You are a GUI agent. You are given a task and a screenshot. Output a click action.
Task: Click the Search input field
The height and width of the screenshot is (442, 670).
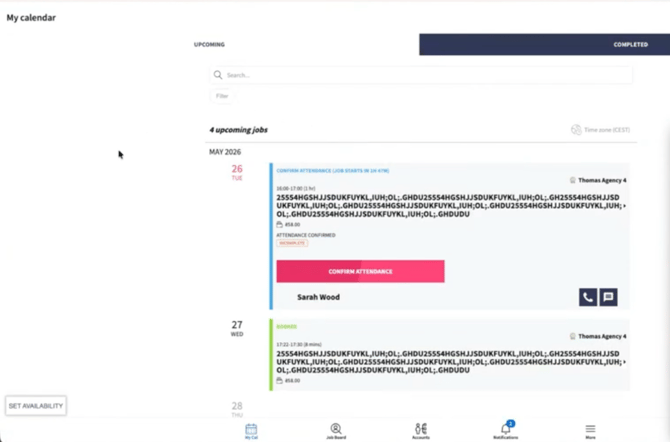[x=421, y=75]
